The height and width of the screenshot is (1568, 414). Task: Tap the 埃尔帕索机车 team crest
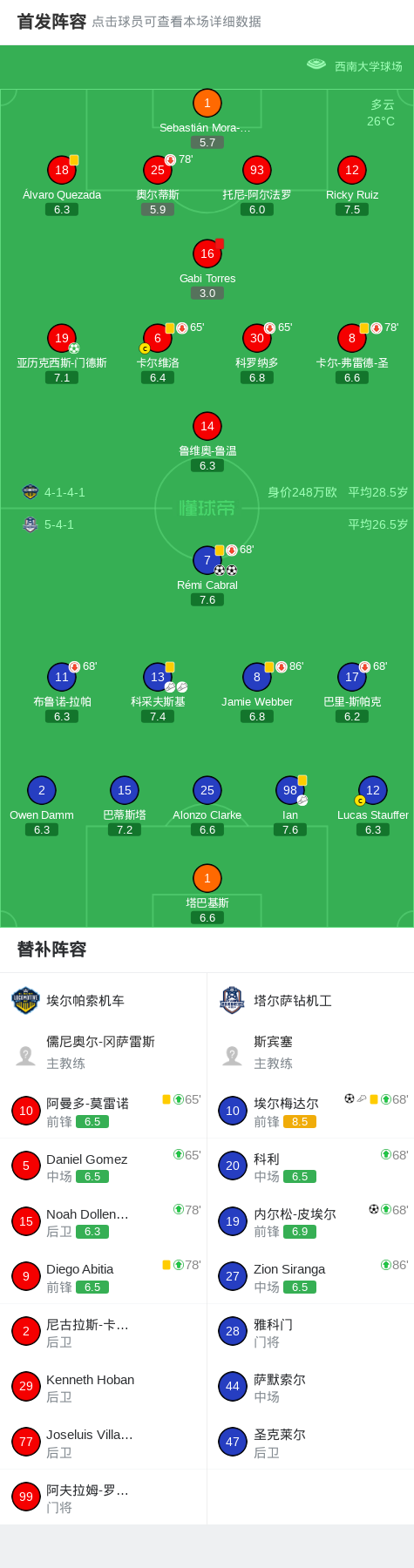point(25,1000)
